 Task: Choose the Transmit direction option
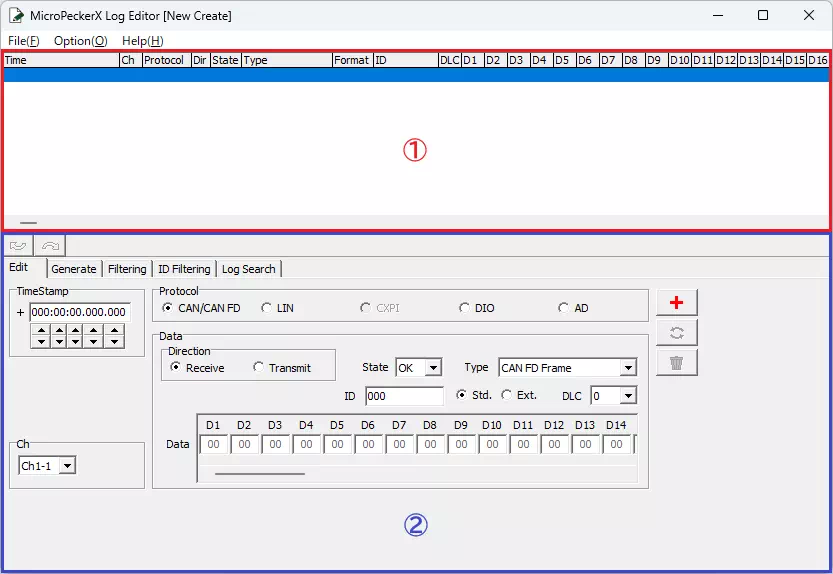tap(259, 368)
